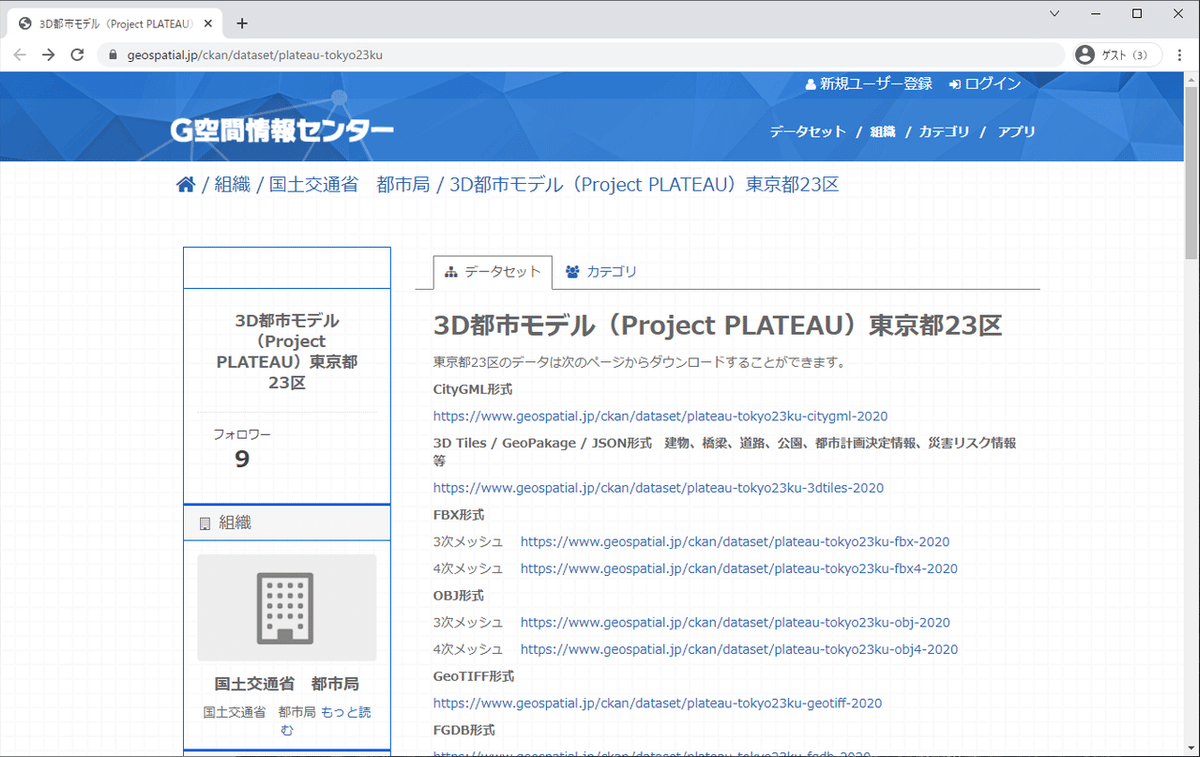
Task: Open the plateau-tokyo23ku-obj4-2020 link
Action: [739, 649]
